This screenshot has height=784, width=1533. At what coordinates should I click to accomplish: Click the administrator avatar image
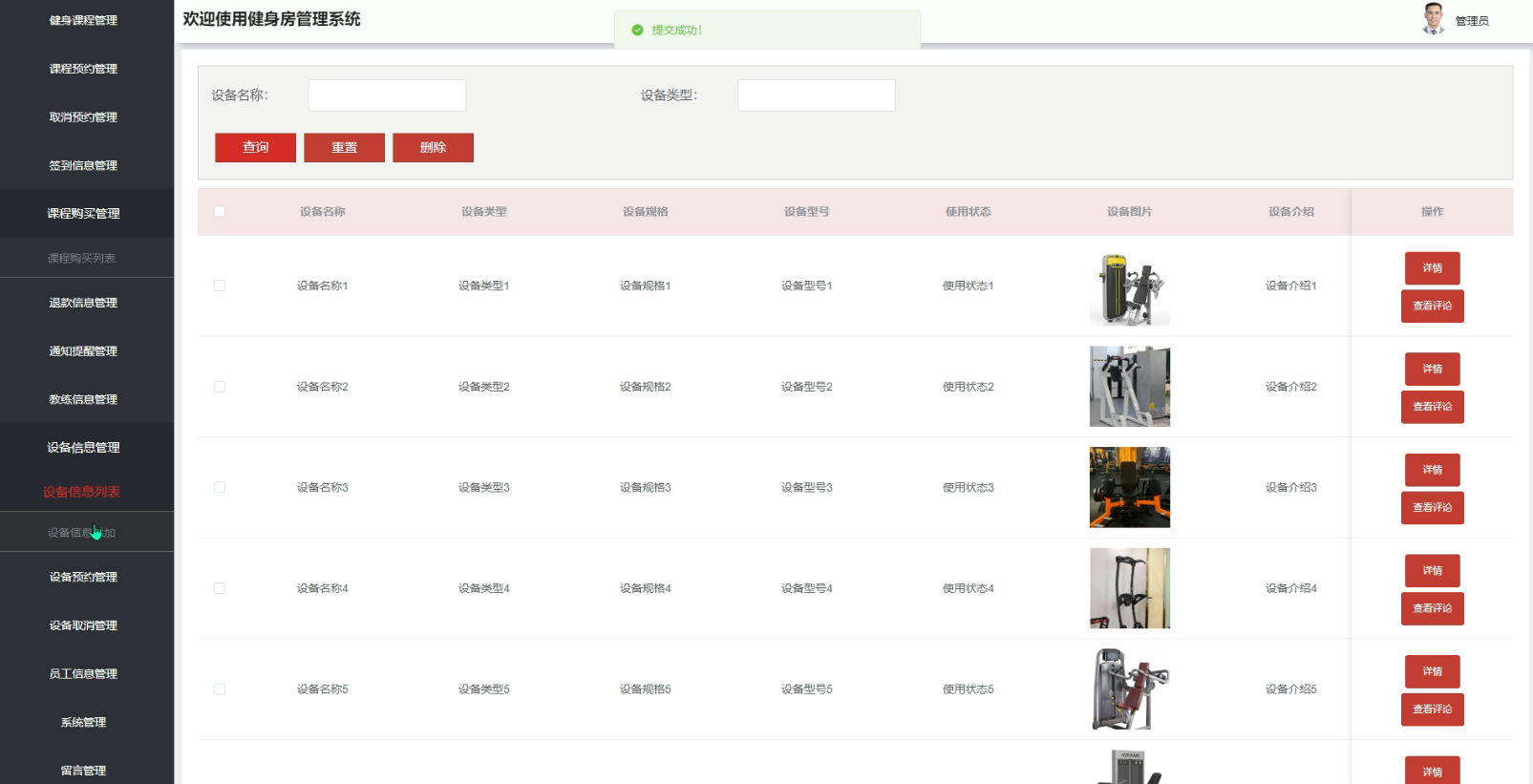pyautogui.click(x=1433, y=19)
